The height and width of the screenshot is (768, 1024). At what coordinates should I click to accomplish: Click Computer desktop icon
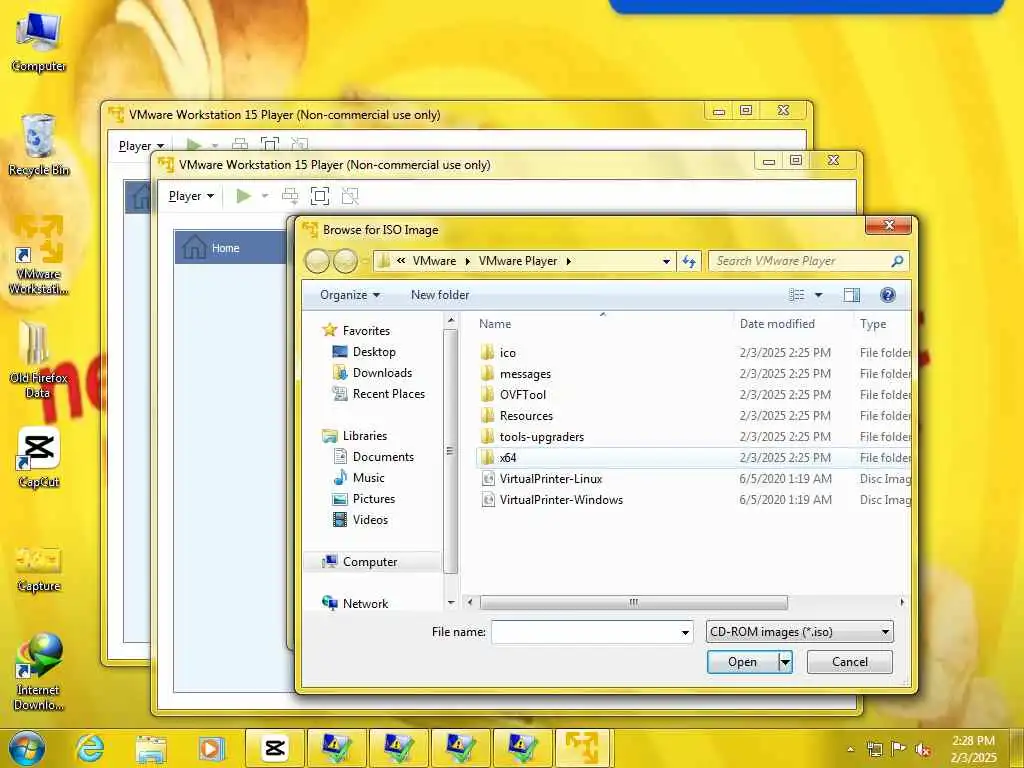coord(39,42)
